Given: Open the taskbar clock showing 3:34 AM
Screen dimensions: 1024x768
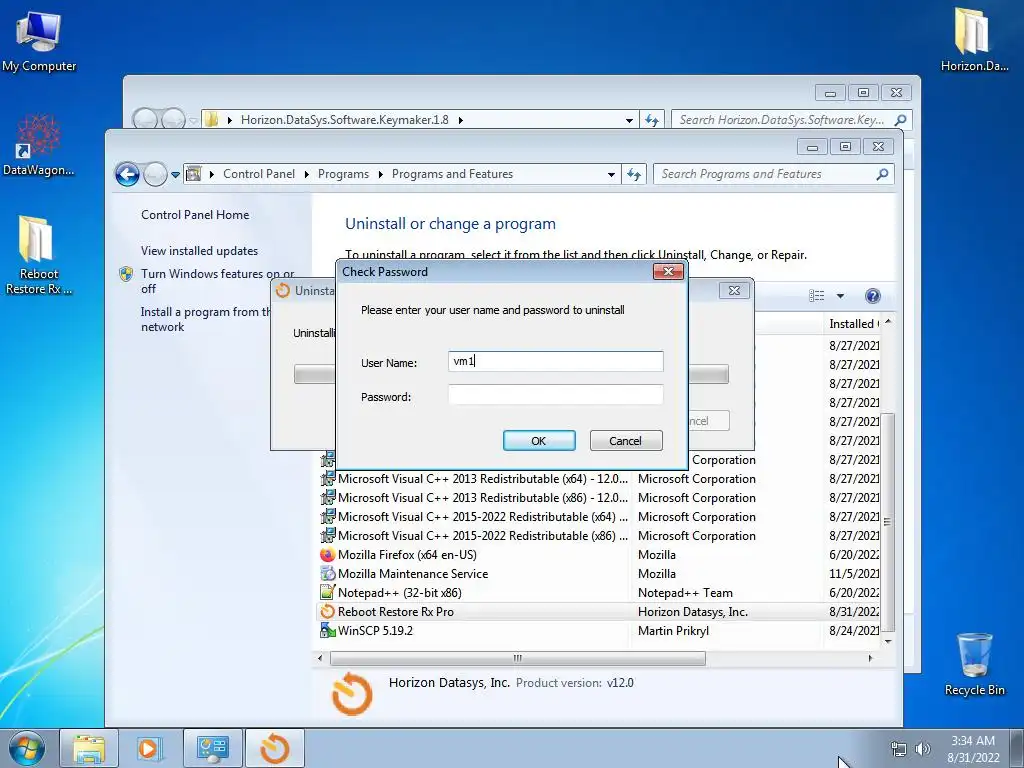Looking at the screenshot, I should coord(973,749).
